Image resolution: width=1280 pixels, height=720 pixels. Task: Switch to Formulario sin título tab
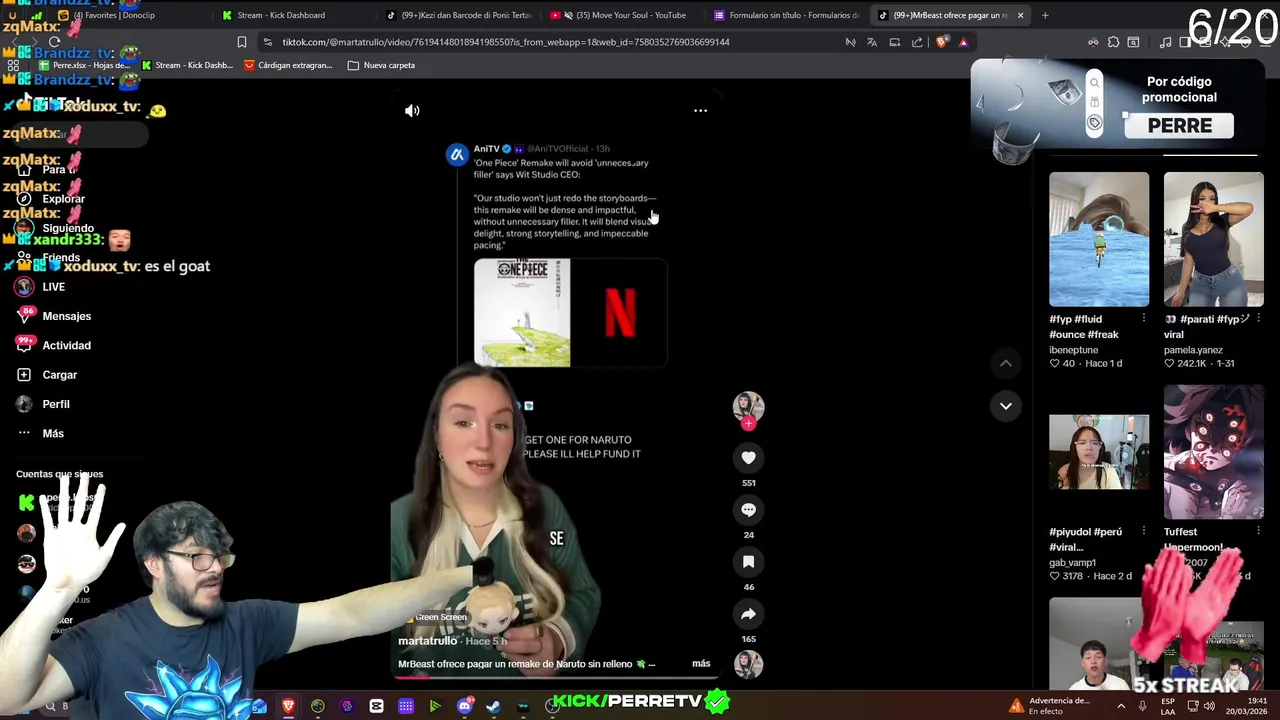tap(788, 15)
